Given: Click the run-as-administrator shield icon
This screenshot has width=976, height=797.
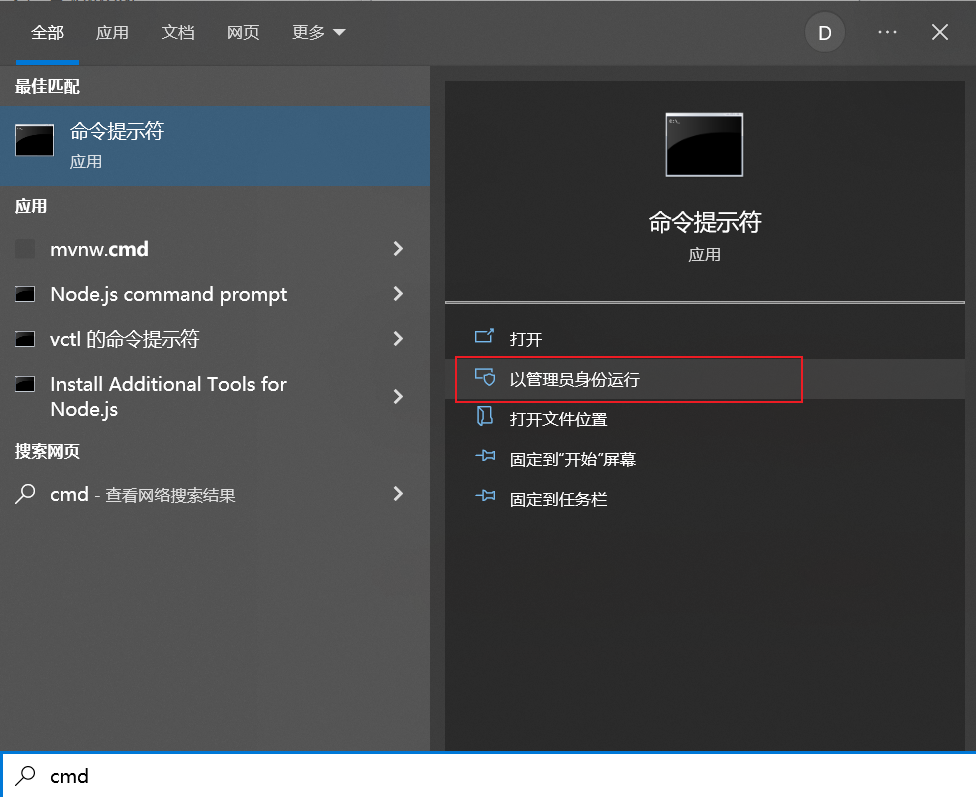Looking at the screenshot, I should (x=485, y=377).
